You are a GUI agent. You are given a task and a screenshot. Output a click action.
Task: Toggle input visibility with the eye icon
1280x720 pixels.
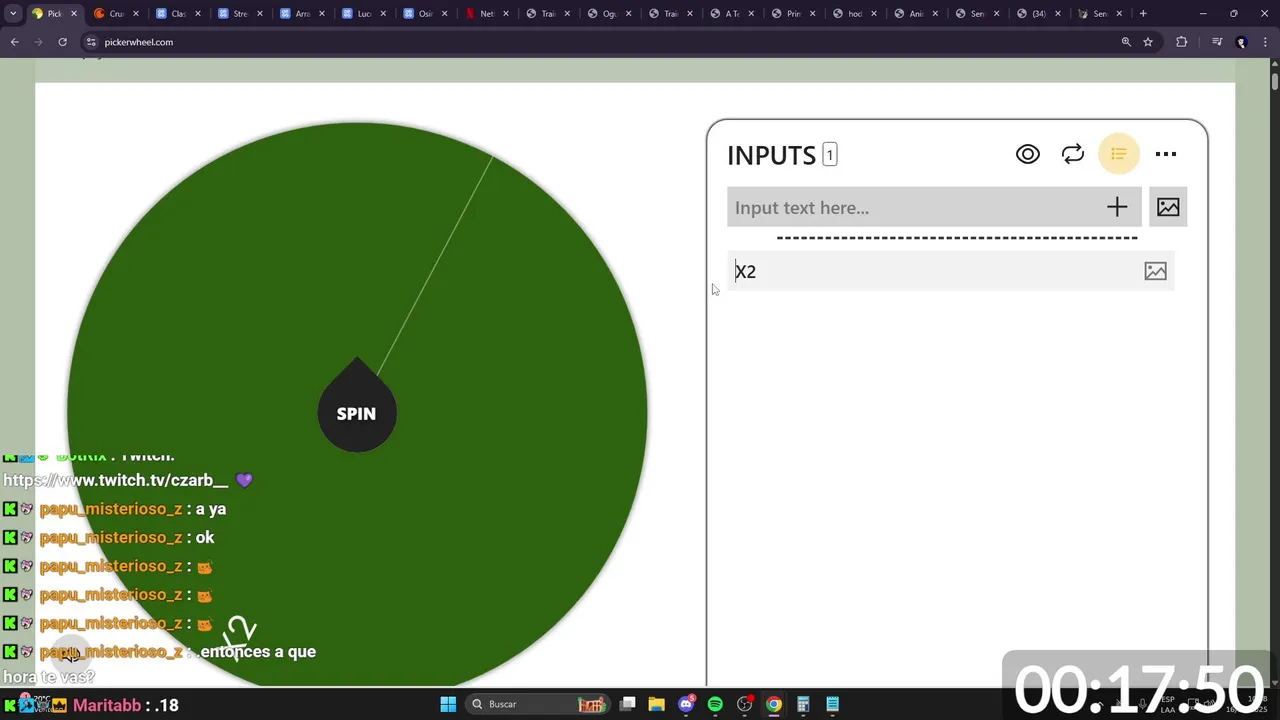pyautogui.click(x=1027, y=154)
